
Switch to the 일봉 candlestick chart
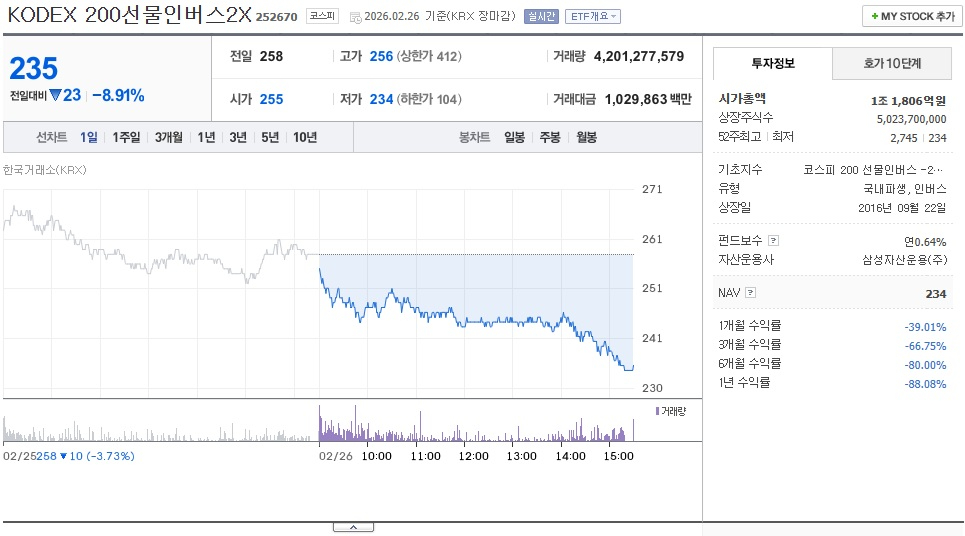point(514,137)
